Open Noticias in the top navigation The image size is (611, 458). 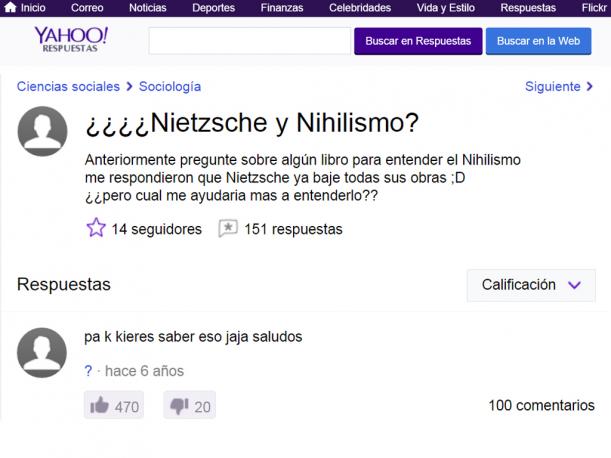[148, 7]
